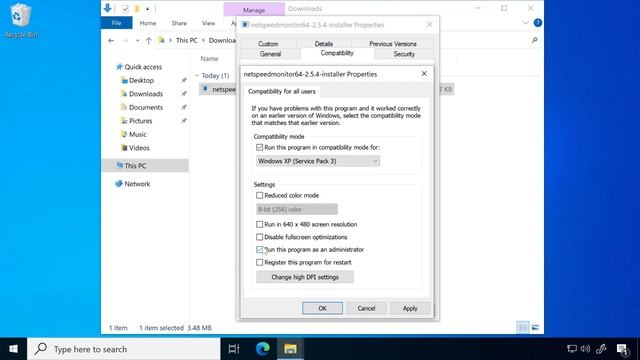The width and height of the screenshot is (640, 360).
Task: Open the 8-bit (256) color dropdown
Action: coord(297,209)
